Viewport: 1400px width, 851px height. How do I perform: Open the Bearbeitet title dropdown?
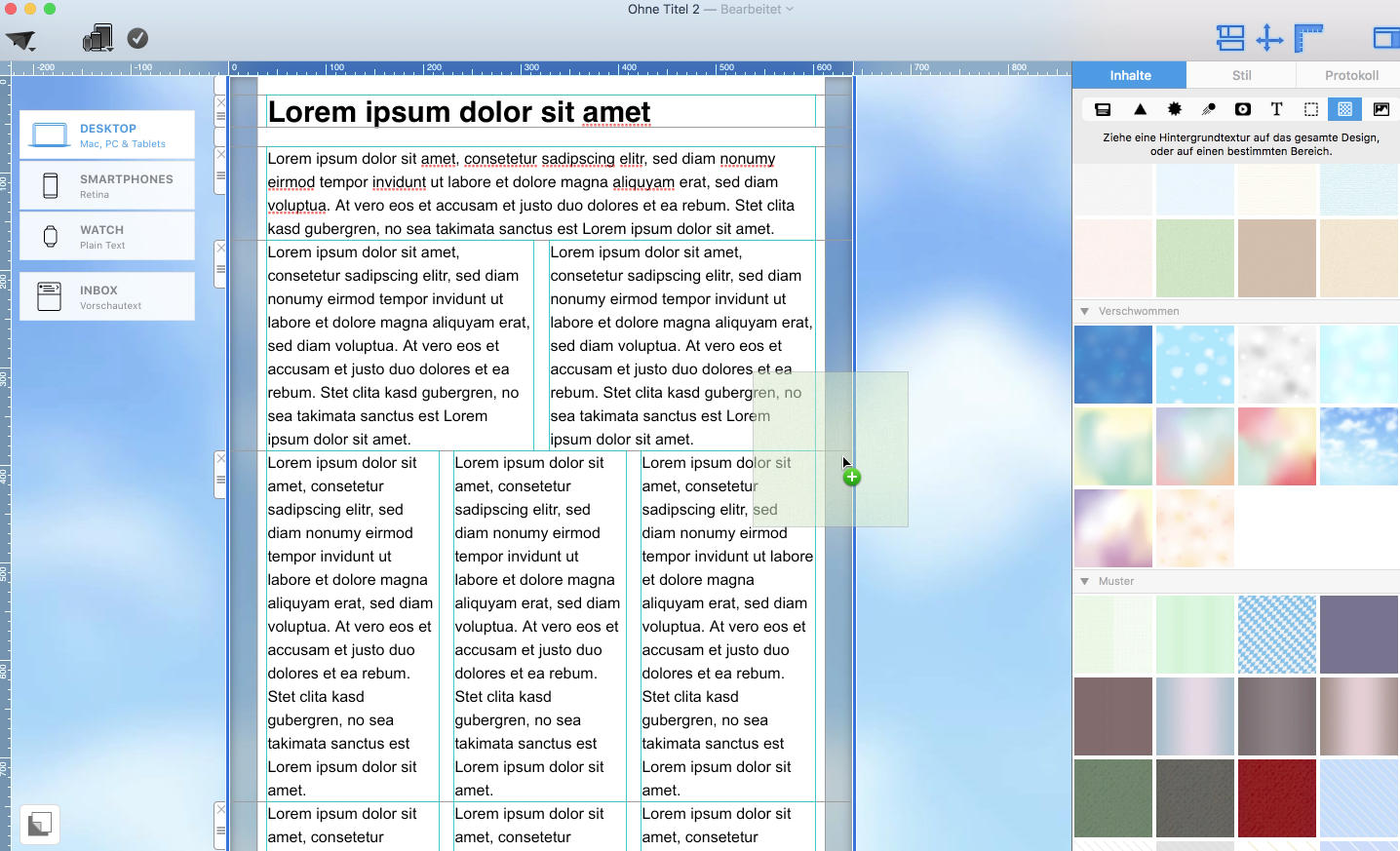click(758, 10)
